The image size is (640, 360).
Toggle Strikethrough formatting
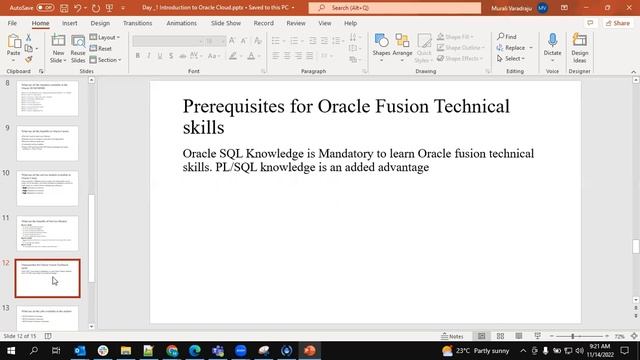182,56
